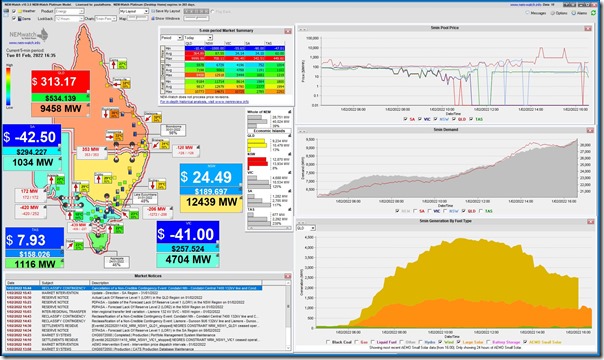The height and width of the screenshot is (360, 604).
Task: Select the RECLASSIFY CONTINGENCY highlighted notice row
Action: pos(134,288)
